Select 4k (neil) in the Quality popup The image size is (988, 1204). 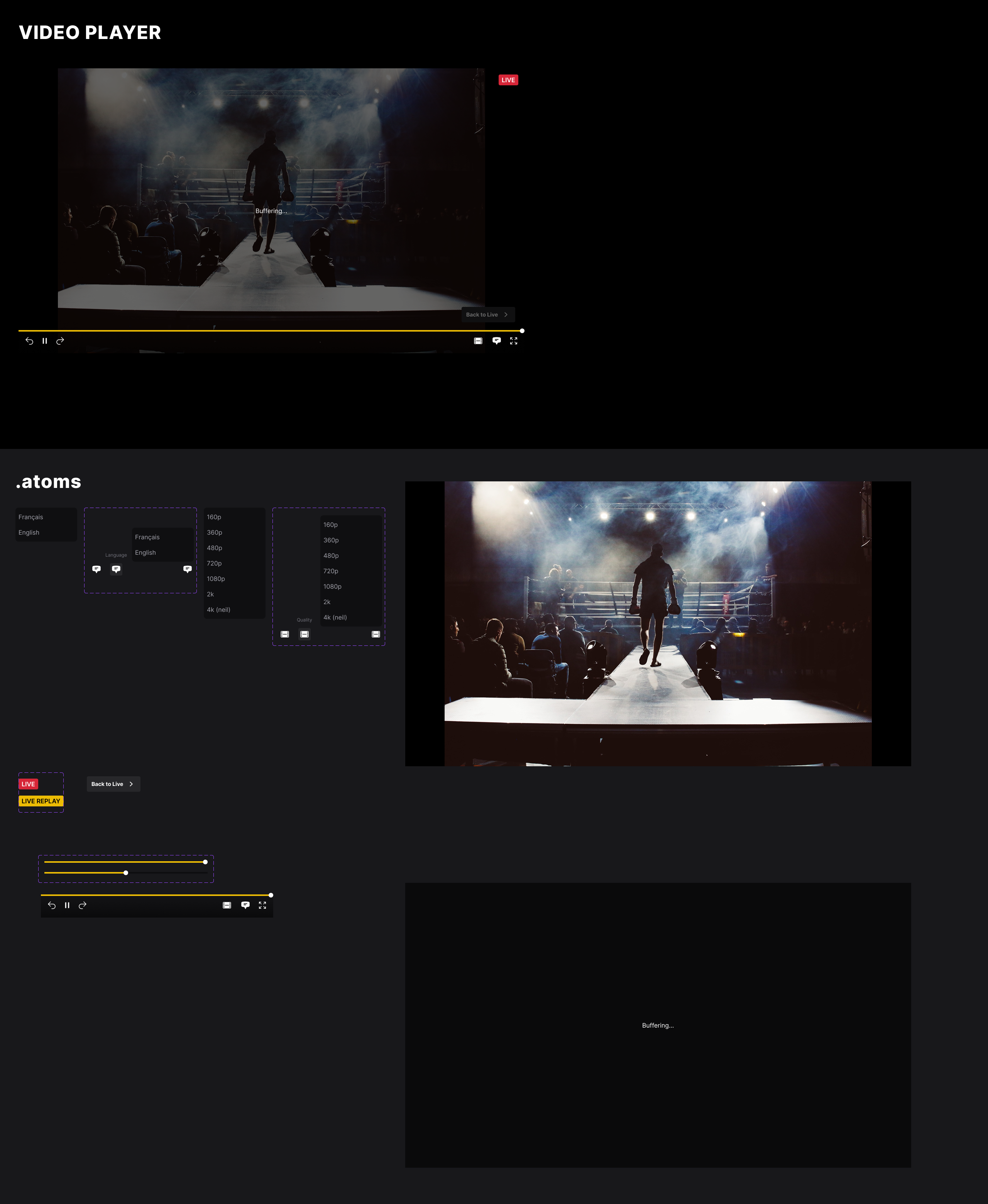point(335,617)
